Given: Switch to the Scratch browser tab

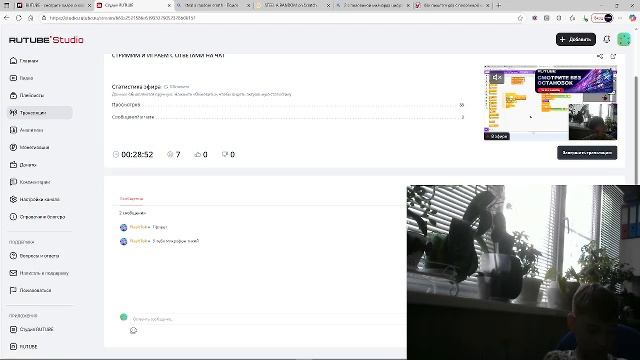Looking at the screenshot, I should click(x=293, y=5).
